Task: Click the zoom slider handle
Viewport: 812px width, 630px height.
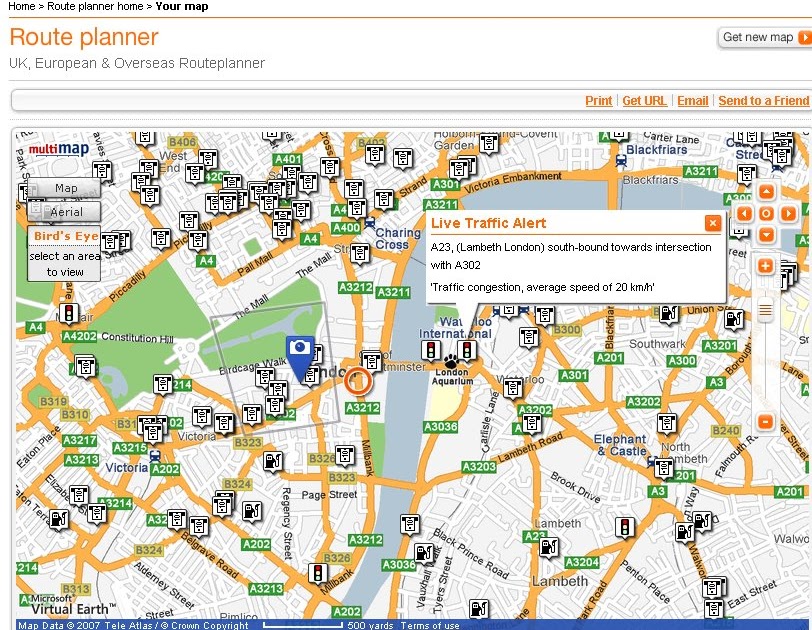Action: 765,311
